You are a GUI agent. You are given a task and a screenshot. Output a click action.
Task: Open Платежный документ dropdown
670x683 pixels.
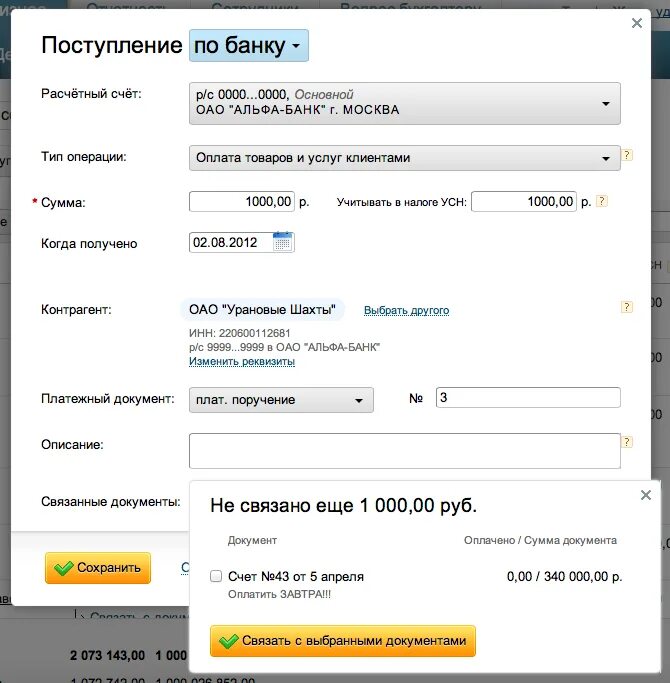pyautogui.click(x=281, y=399)
